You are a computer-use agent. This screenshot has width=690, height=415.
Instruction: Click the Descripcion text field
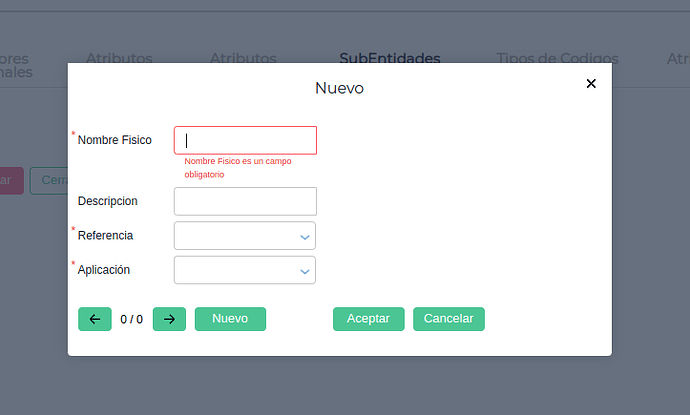[x=245, y=201]
